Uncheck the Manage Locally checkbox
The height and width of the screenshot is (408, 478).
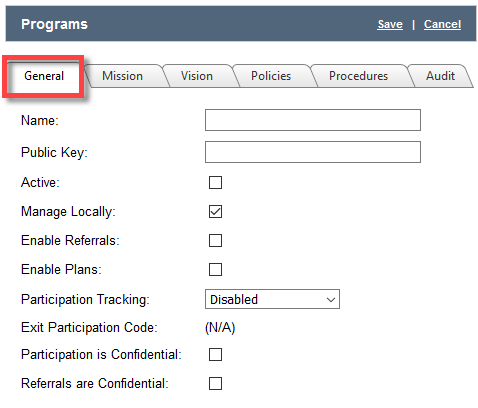tap(215, 212)
